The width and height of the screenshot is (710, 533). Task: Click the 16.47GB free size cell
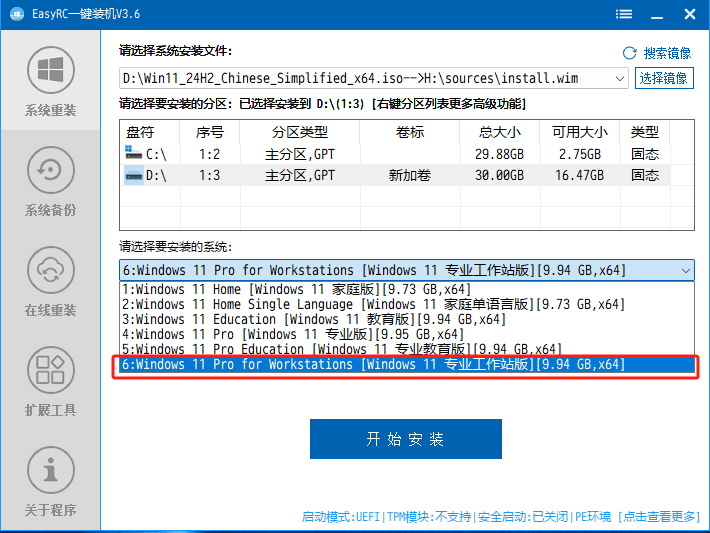[x=580, y=175]
